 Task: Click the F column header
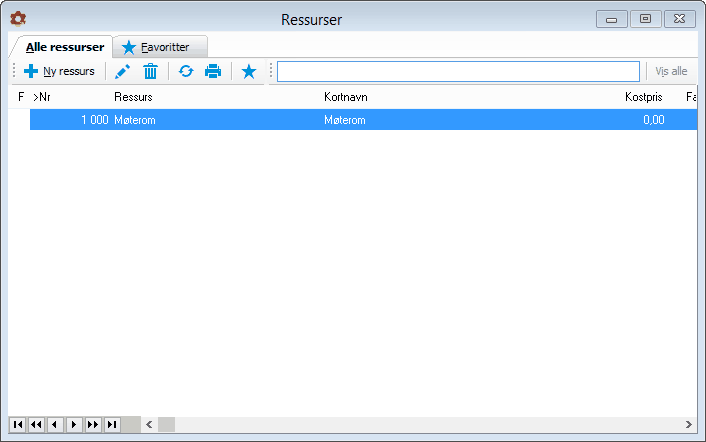click(21, 97)
